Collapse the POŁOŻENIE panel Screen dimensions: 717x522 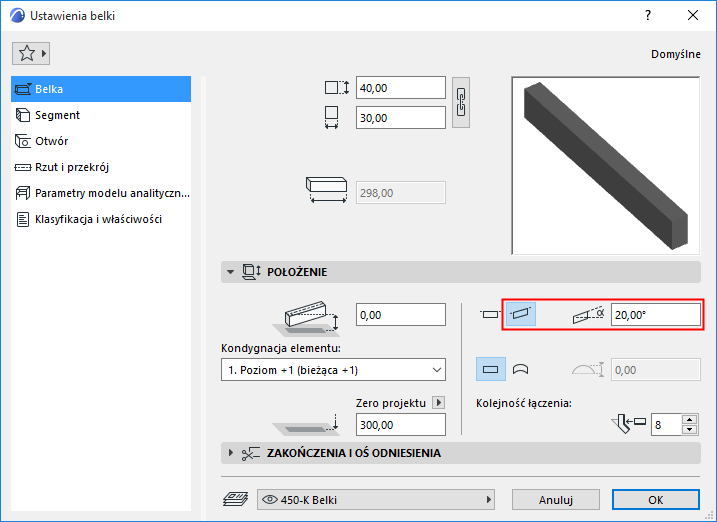click(230, 272)
